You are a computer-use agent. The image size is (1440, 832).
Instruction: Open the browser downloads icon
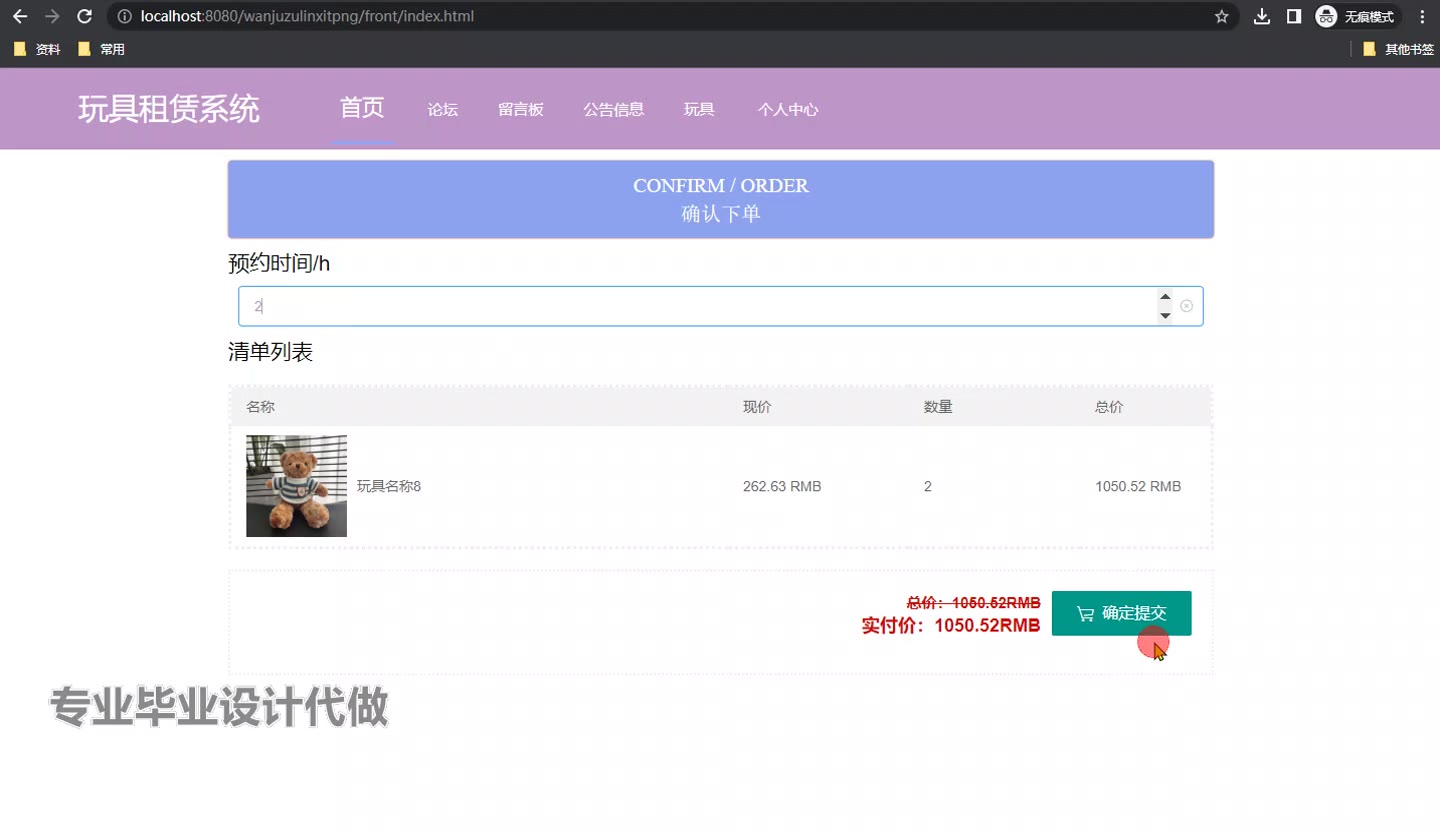[x=1262, y=16]
